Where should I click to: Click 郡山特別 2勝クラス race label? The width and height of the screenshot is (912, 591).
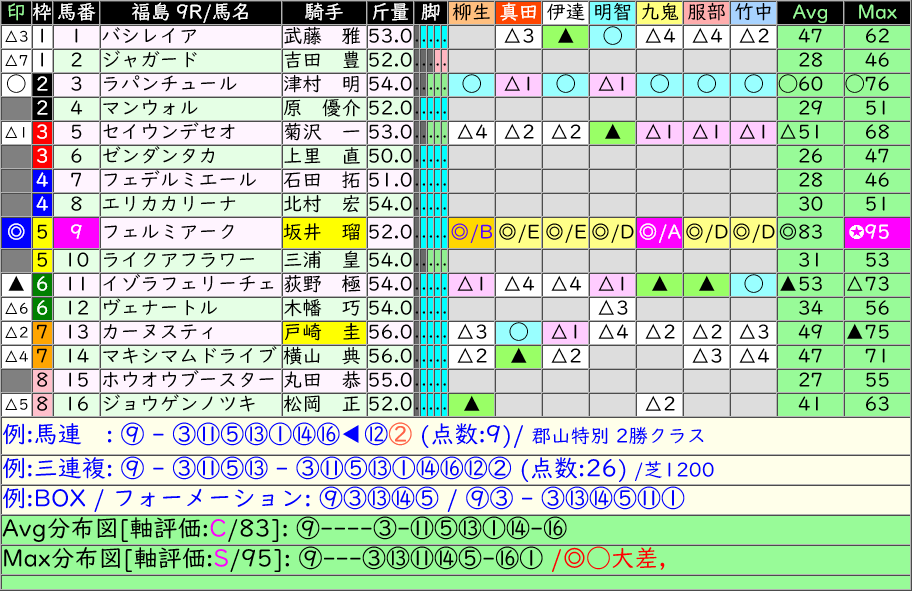(x=618, y=436)
